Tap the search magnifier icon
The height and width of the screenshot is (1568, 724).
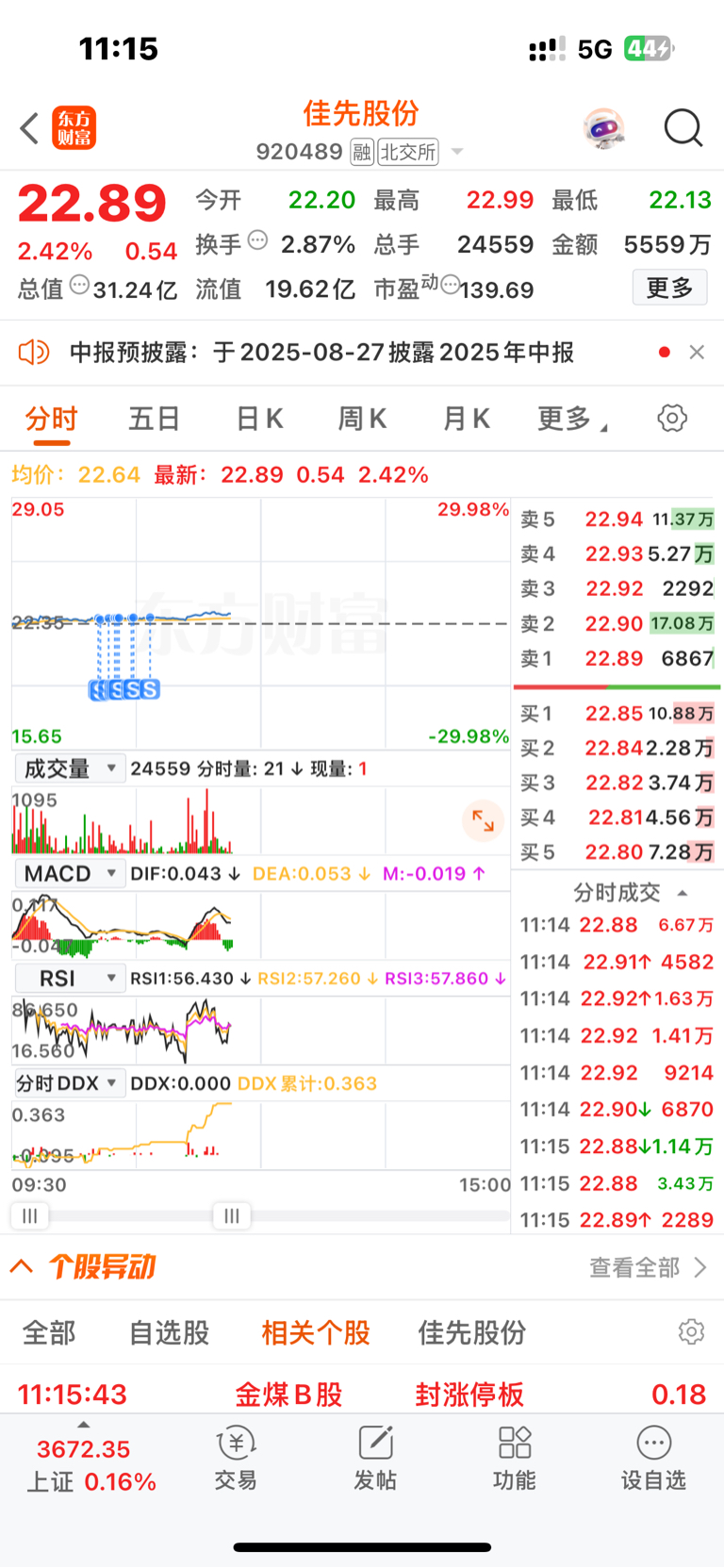point(683,128)
